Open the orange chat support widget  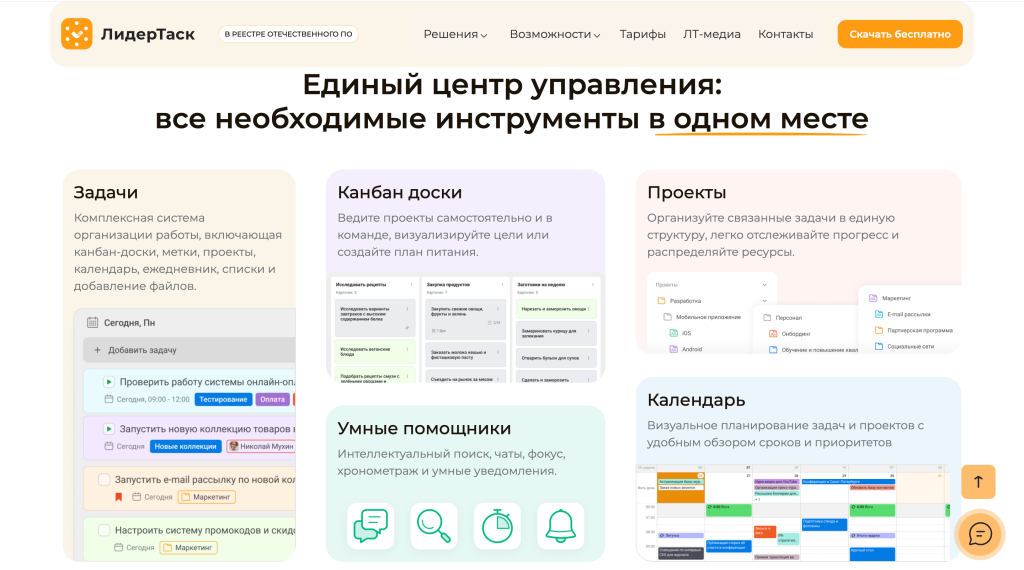(980, 534)
